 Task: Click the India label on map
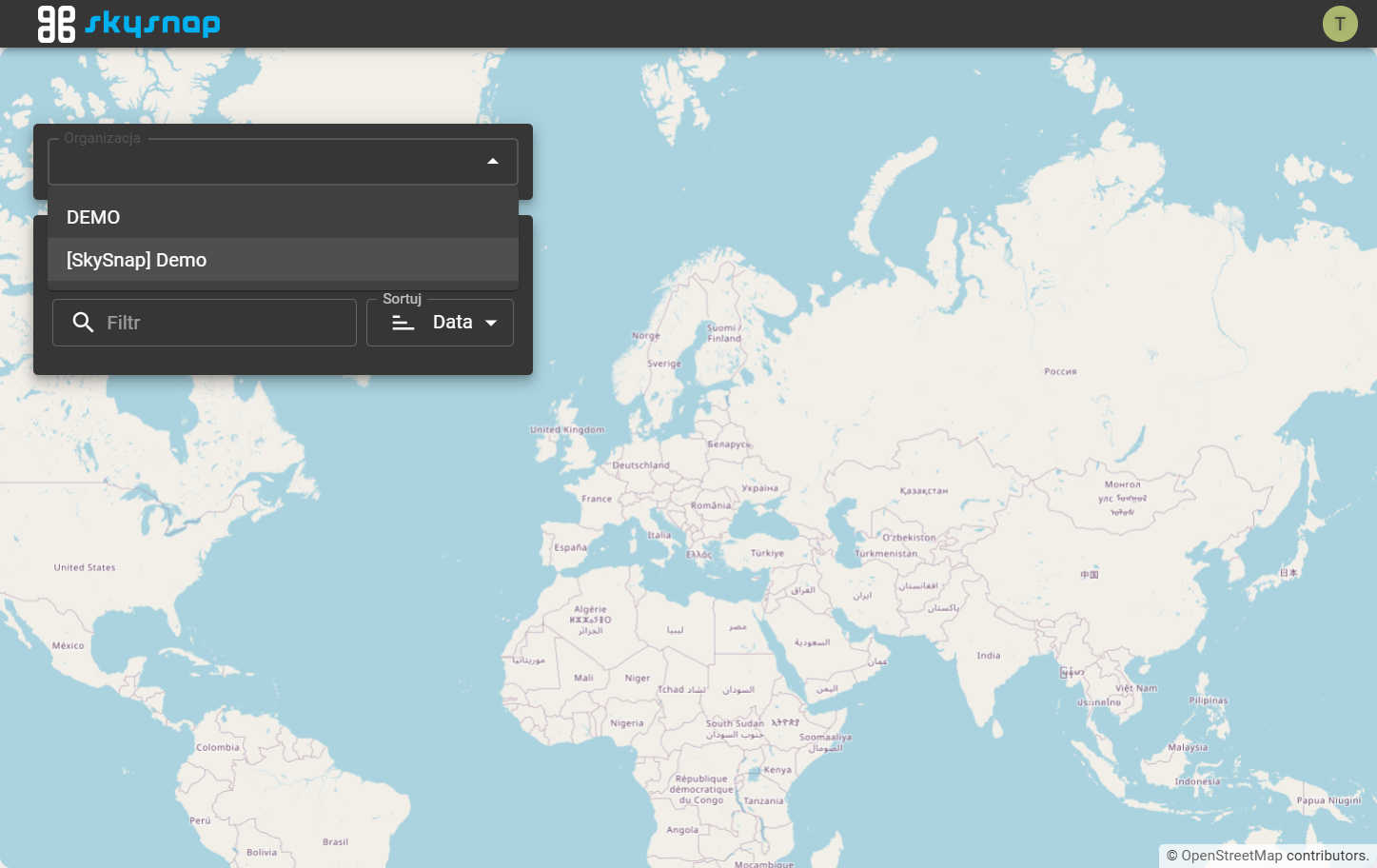click(989, 656)
